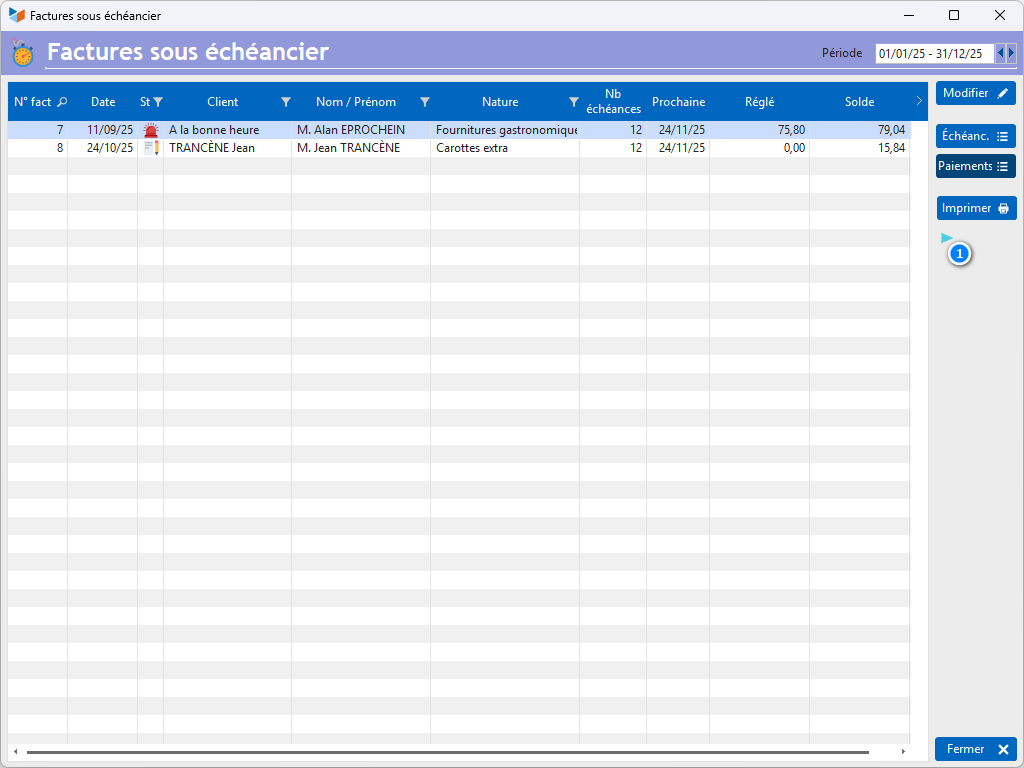Open the Nom / Prénom column filter

pos(424,102)
